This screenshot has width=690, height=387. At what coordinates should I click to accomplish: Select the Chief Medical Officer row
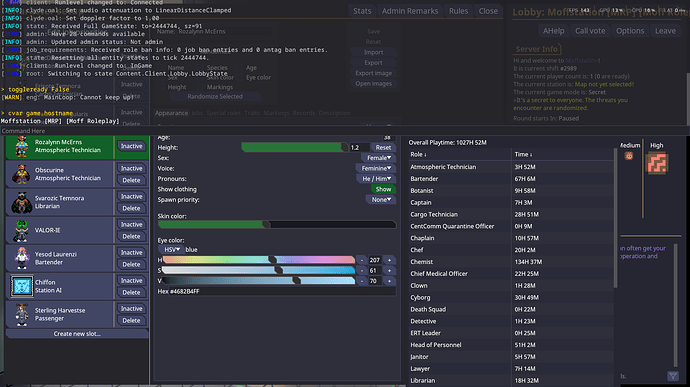click(x=510, y=274)
